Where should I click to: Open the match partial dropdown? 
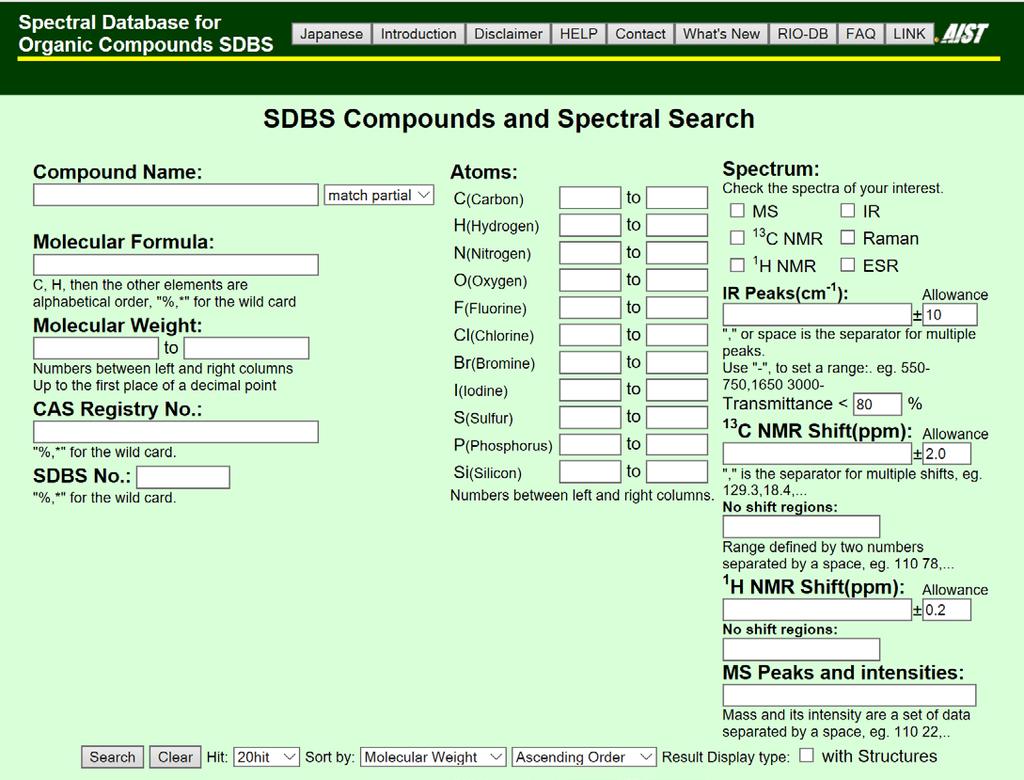(x=379, y=195)
